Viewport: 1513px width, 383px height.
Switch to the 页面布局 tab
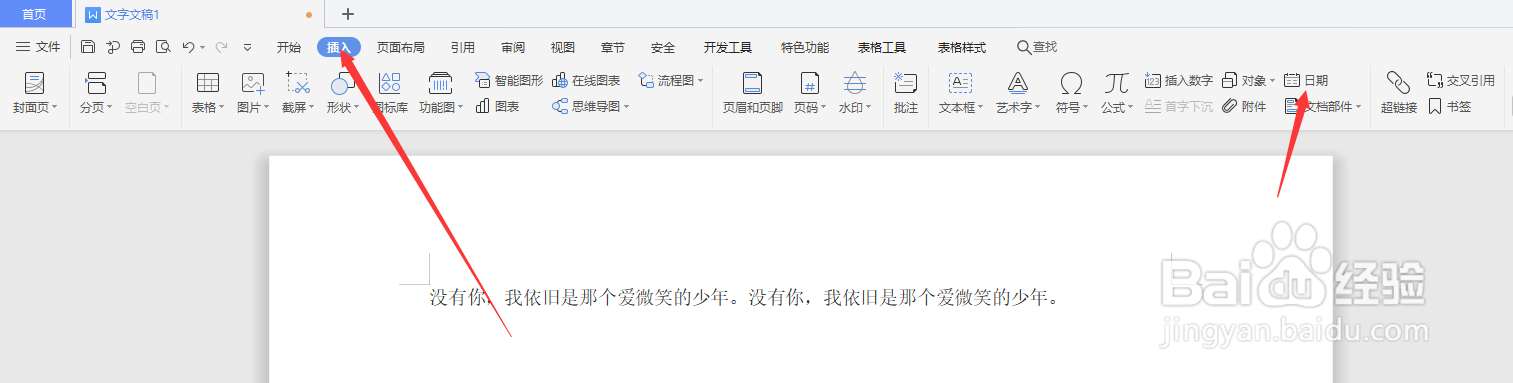[x=401, y=47]
